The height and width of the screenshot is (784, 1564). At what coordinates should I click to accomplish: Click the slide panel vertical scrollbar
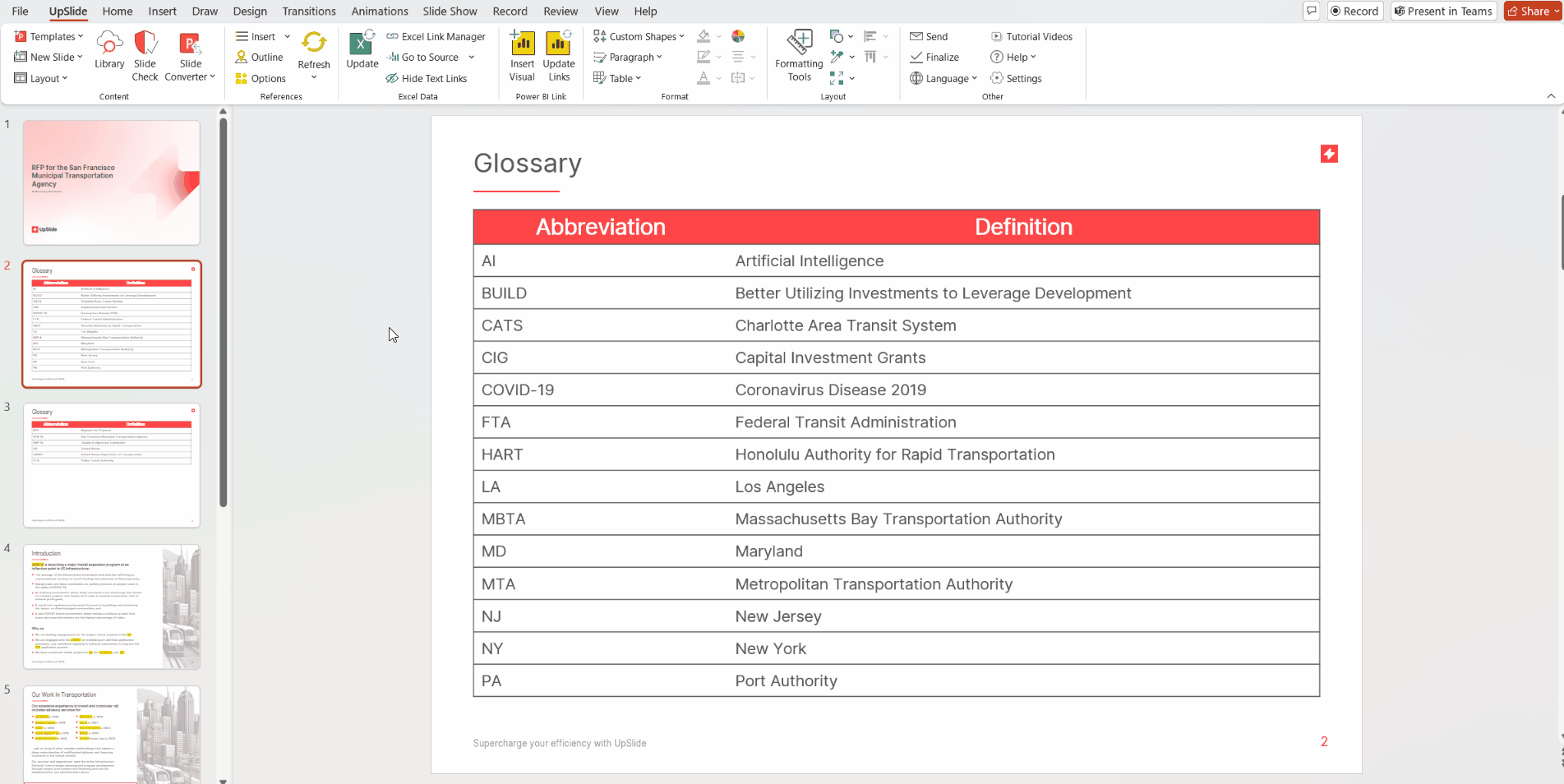223,312
